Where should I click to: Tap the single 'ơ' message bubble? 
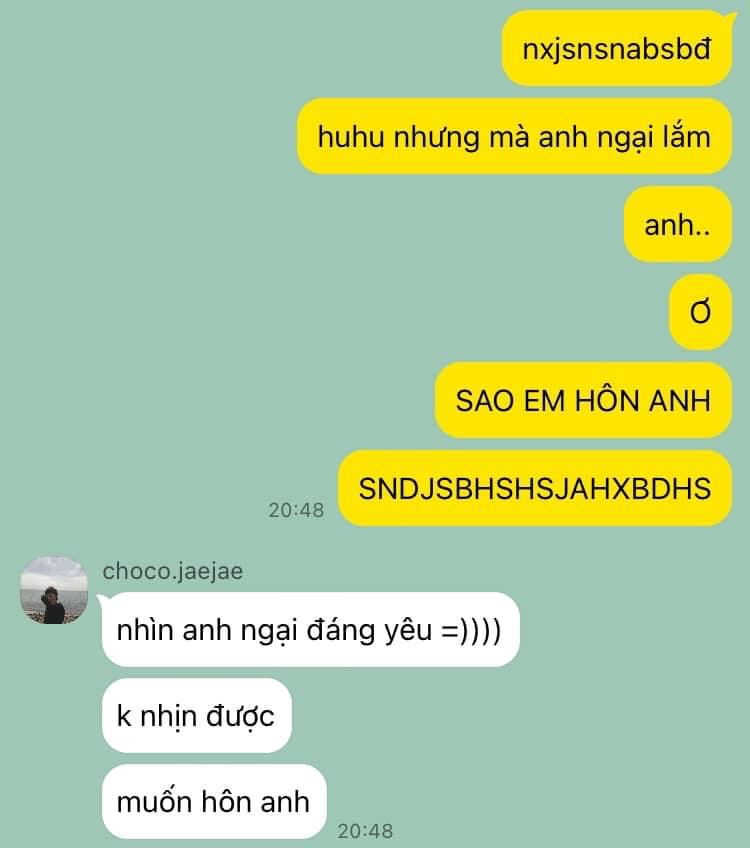tap(701, 312)
